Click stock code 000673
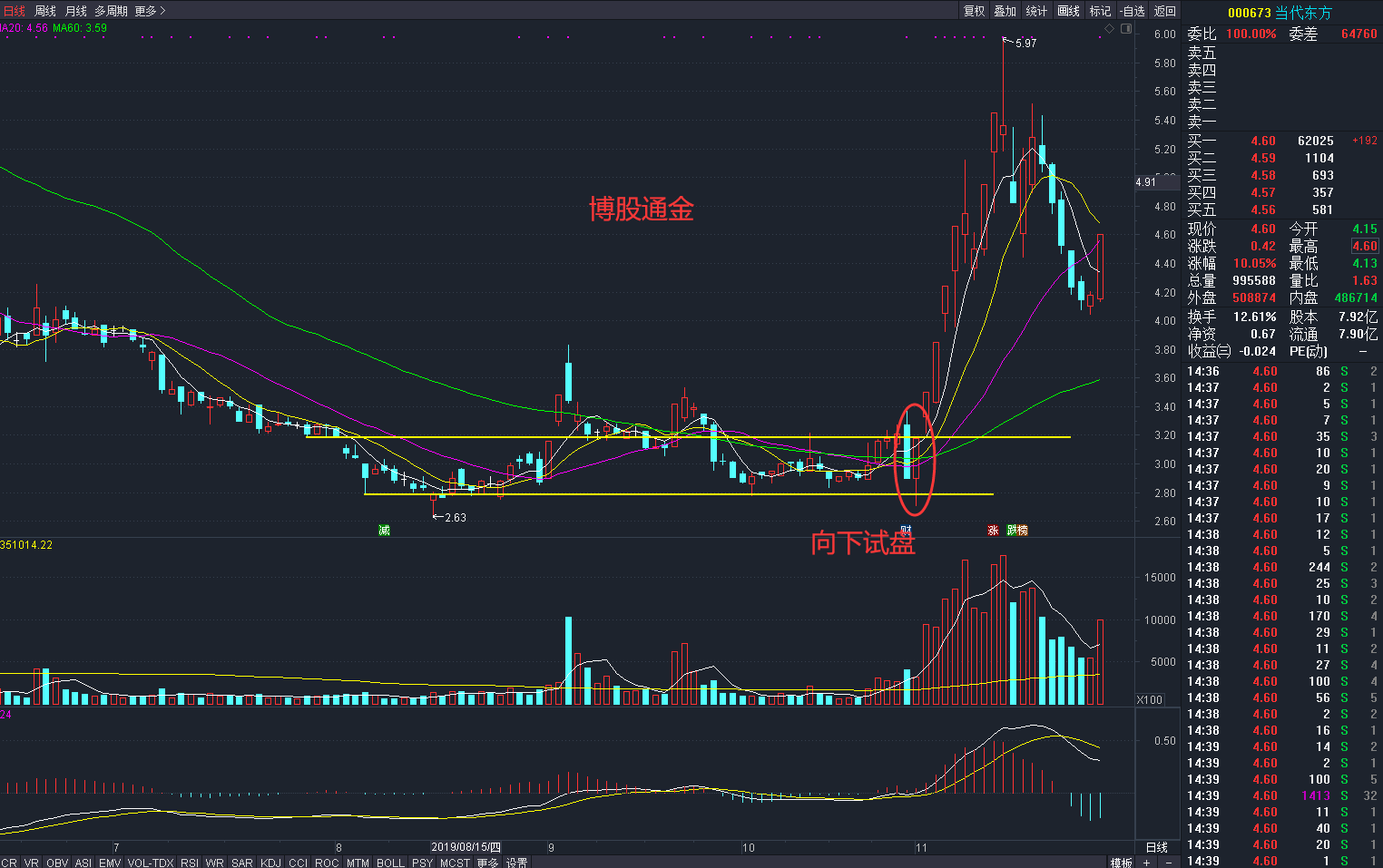This screenshot has width=1383, height=868. tap(1250, 13)
